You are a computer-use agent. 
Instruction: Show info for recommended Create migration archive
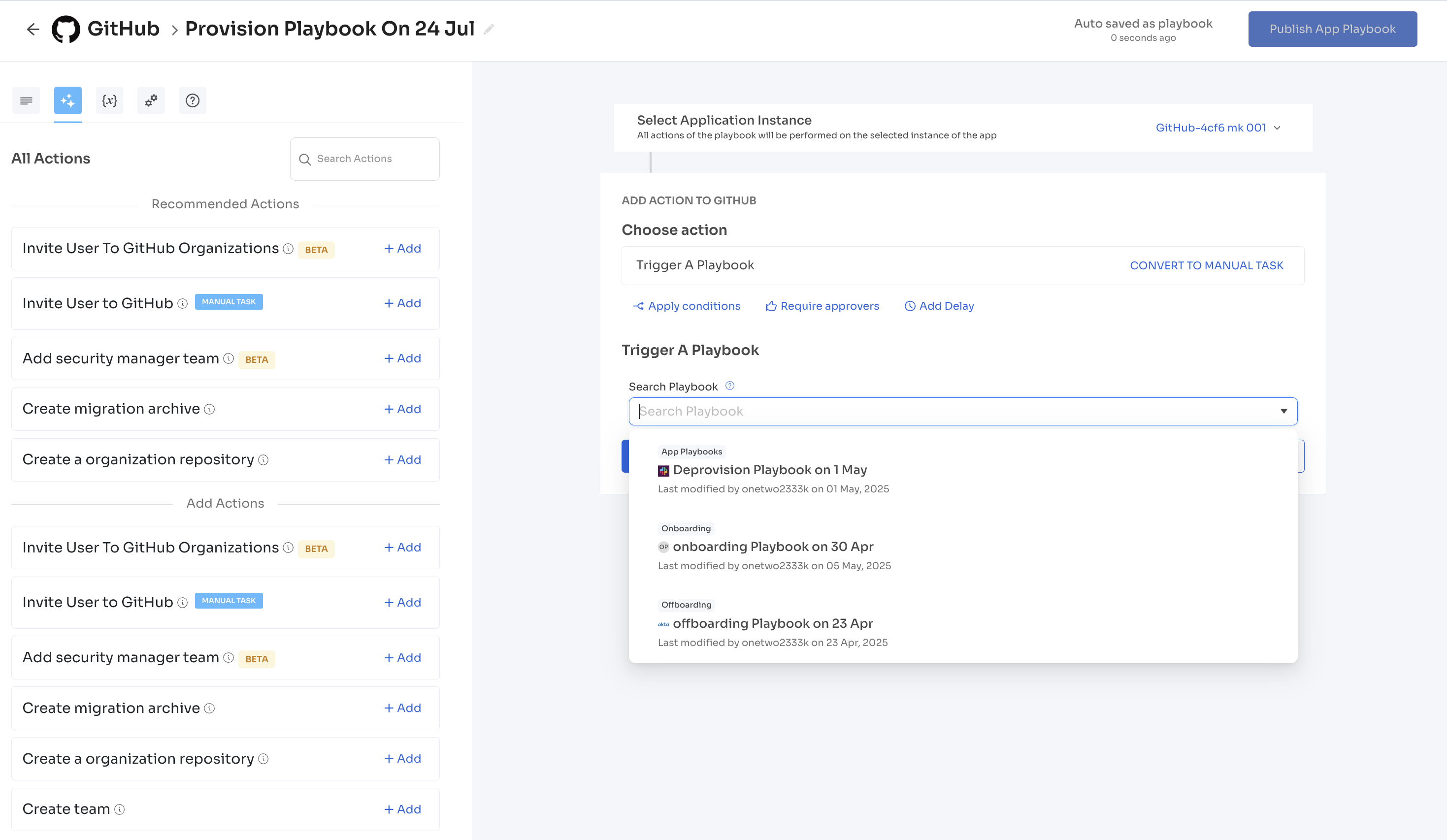(210, 409)
